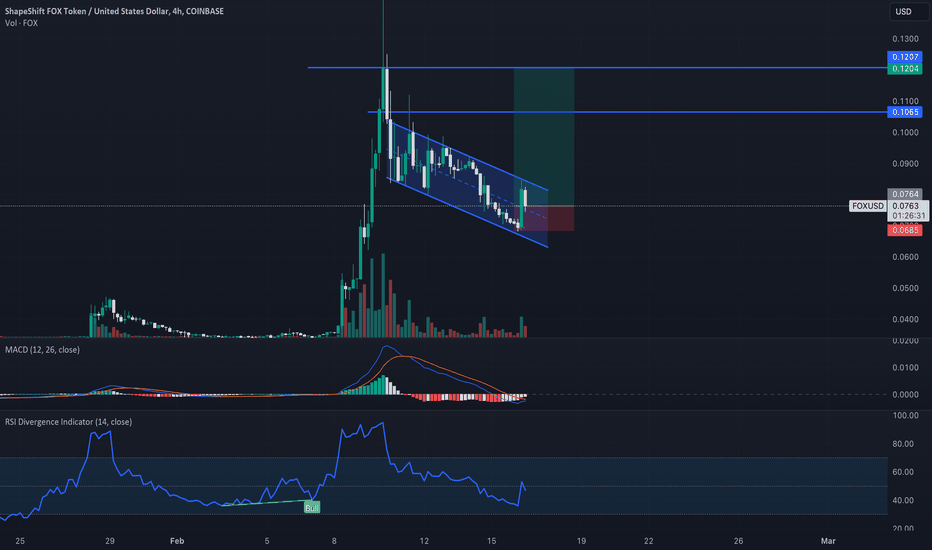Select the RSI Divergence Indicator legend
Image resolution: width=932 pixels, height=550 pixels.
68,422
